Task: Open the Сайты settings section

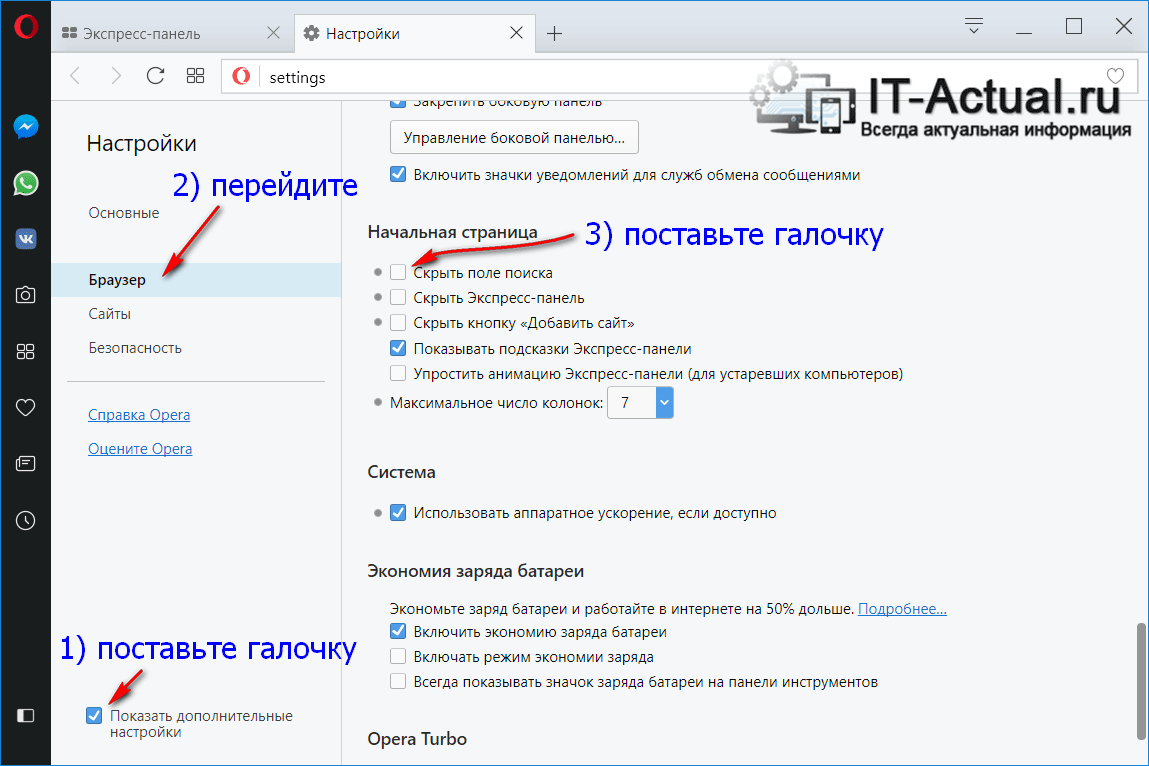Action: 110,314
